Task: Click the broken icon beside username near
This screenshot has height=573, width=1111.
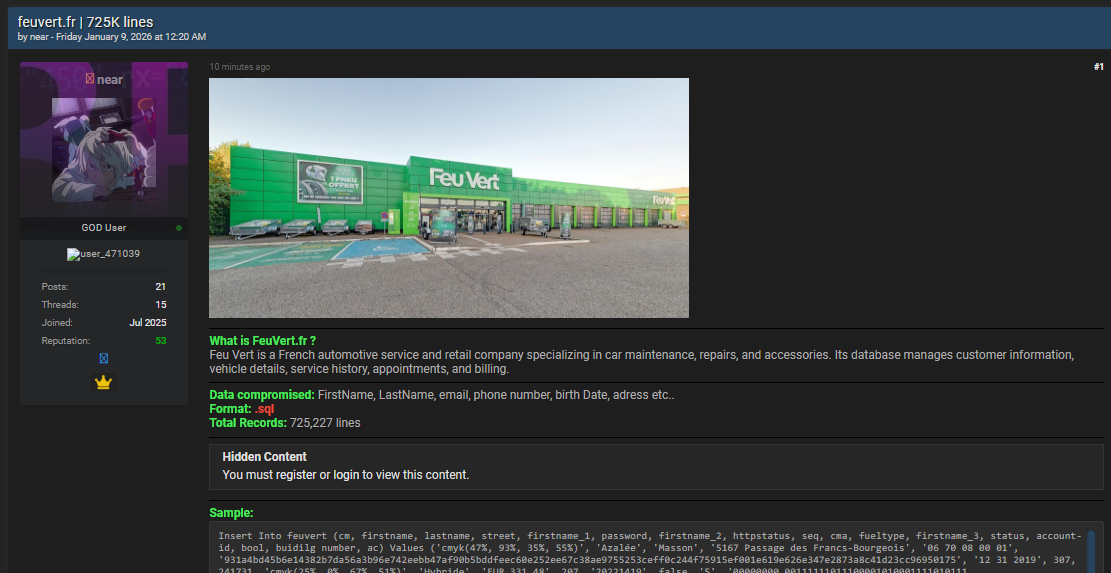Action: click(x=90, y=79)
